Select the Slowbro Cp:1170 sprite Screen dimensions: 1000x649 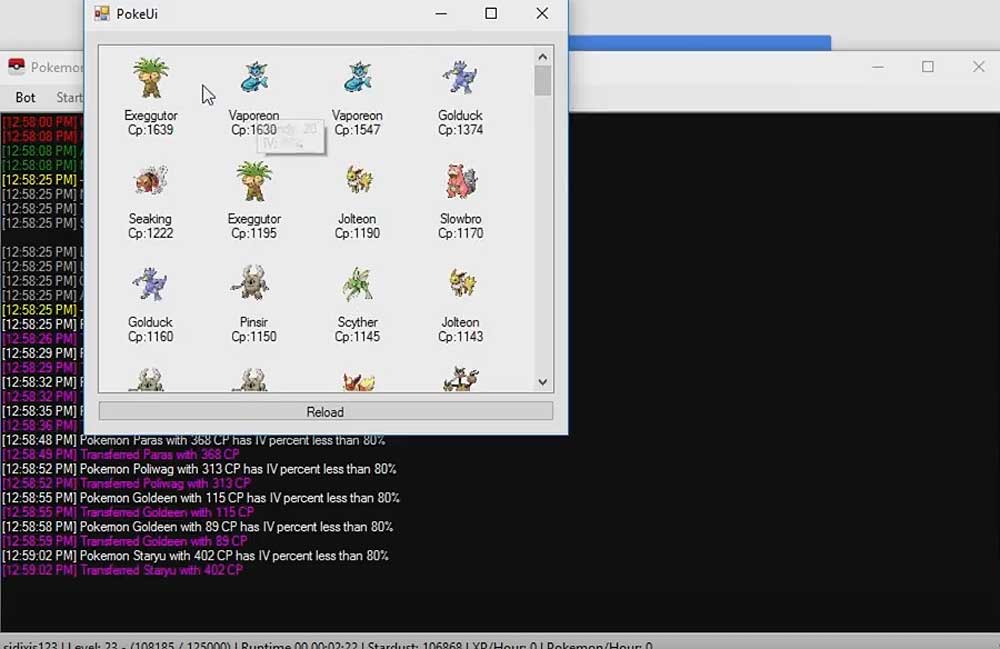point(460,181)
